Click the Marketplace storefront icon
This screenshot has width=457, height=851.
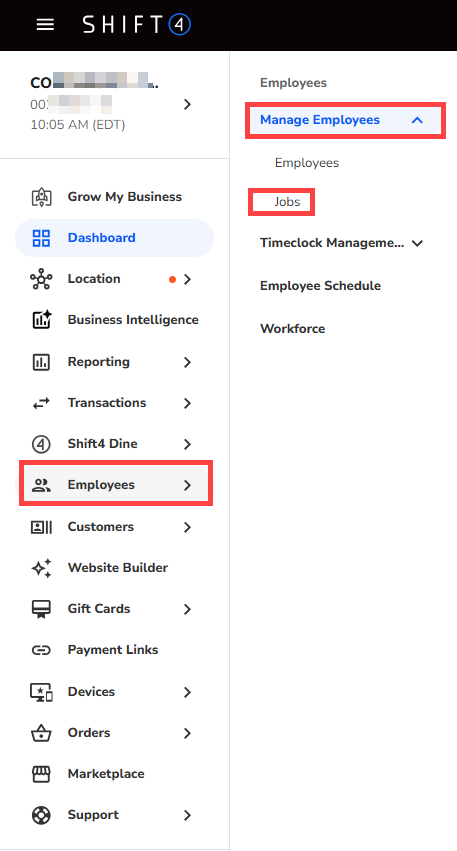tap(41, 774)
